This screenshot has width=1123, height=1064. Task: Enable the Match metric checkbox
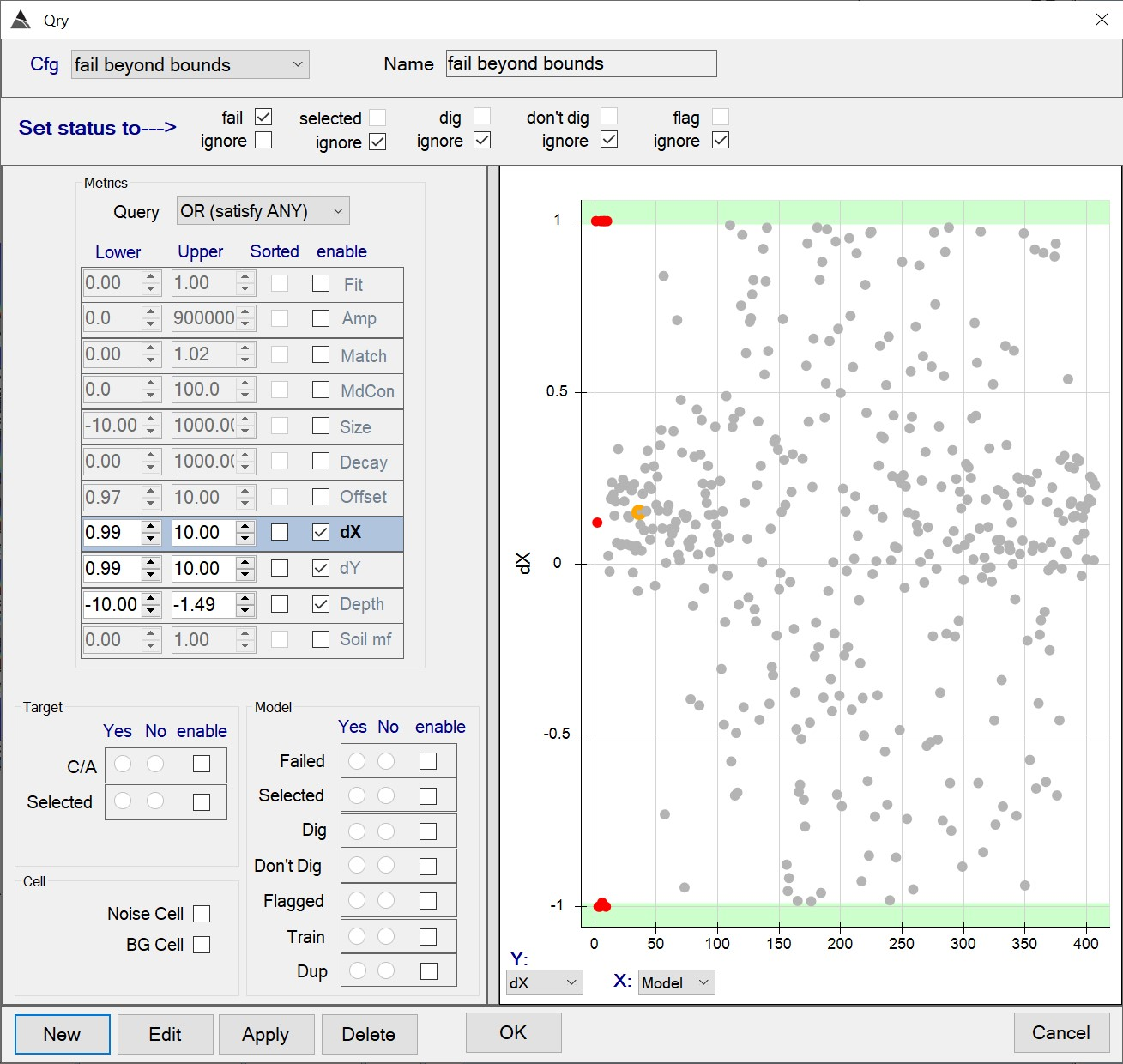pyautogui.click(x=321, y=354)
